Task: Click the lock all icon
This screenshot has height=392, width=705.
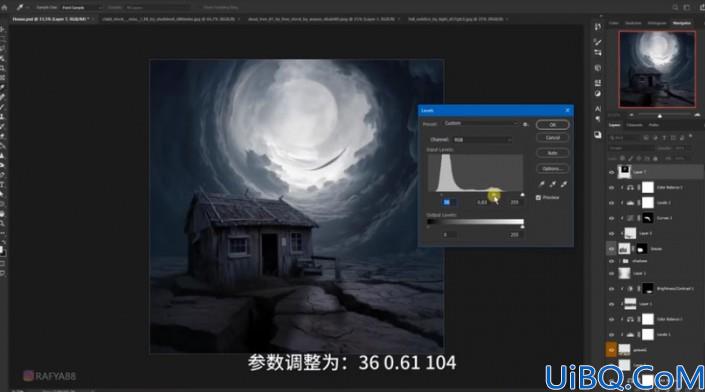Action: tap(655, 158)
